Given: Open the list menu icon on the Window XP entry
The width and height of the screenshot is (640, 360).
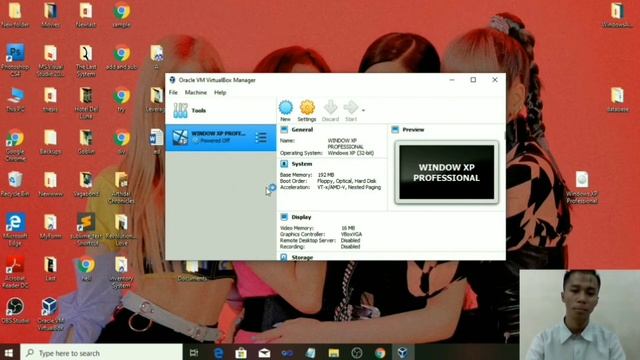Looking at the screenshot, I should click(x=261, y=138).
